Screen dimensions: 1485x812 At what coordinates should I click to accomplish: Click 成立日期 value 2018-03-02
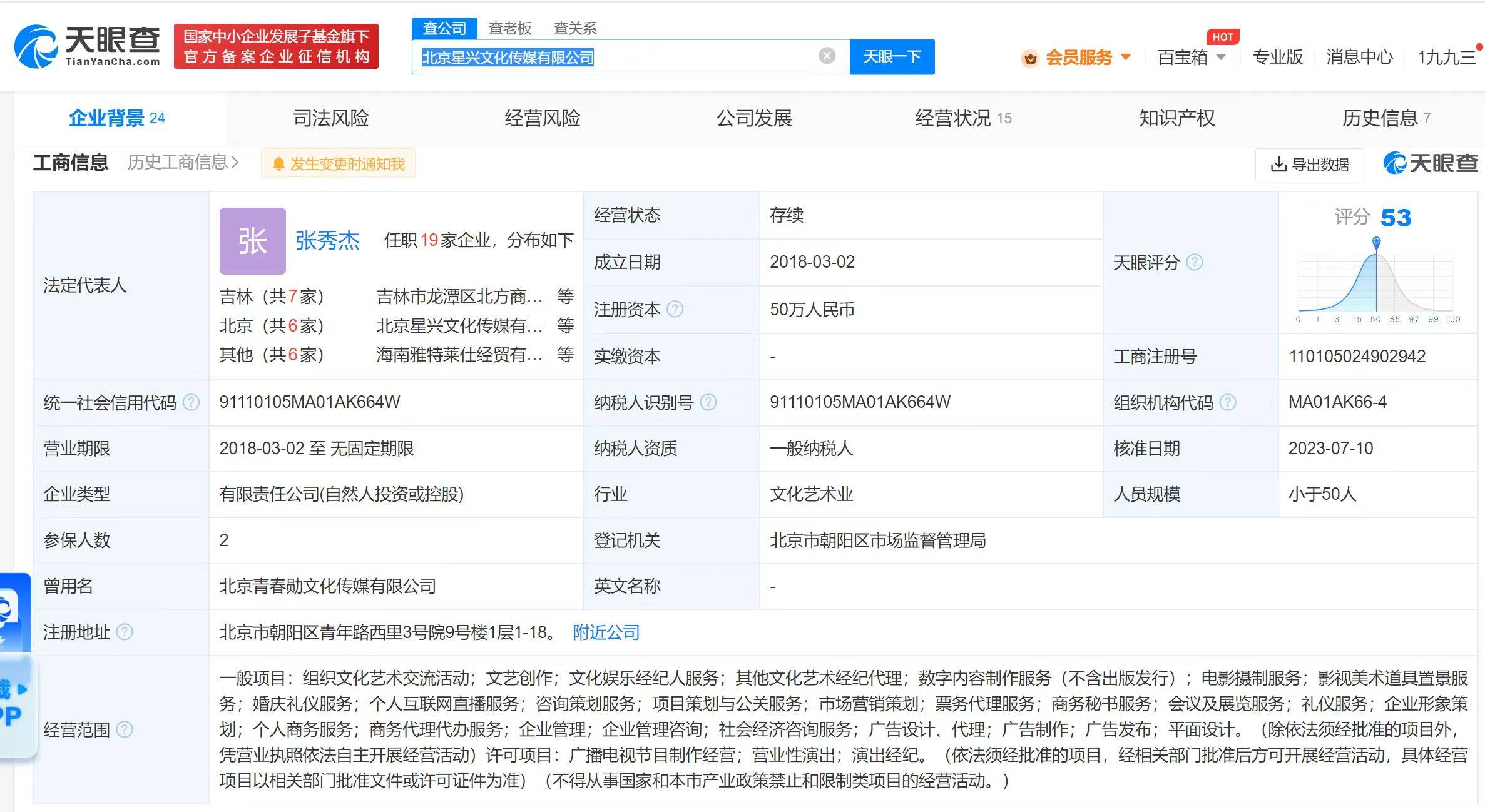pyautogui.click(x=812, y=262)
